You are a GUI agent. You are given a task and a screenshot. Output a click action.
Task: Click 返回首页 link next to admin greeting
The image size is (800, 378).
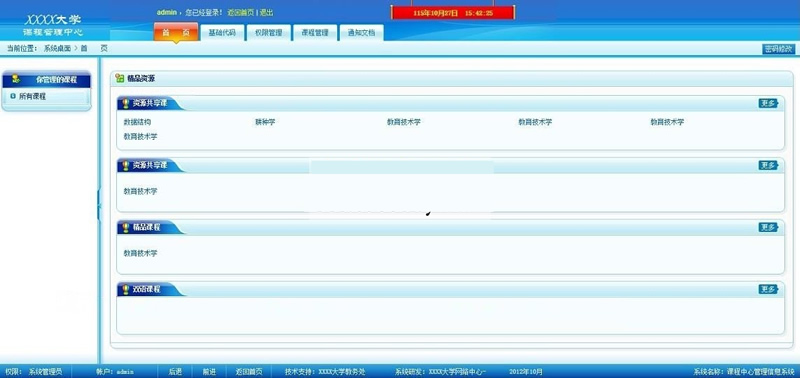(x=241, y=12)
